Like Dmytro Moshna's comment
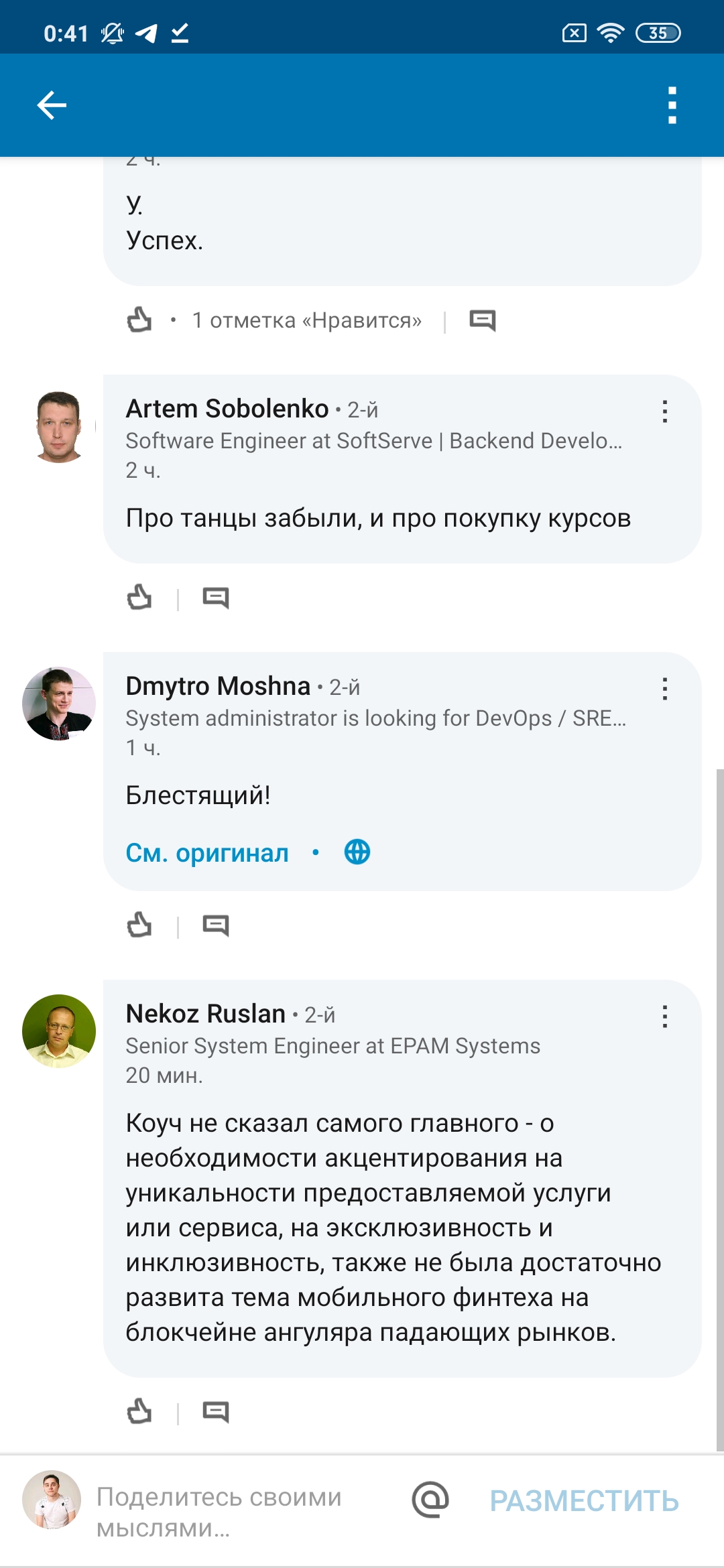 point(139,925)
